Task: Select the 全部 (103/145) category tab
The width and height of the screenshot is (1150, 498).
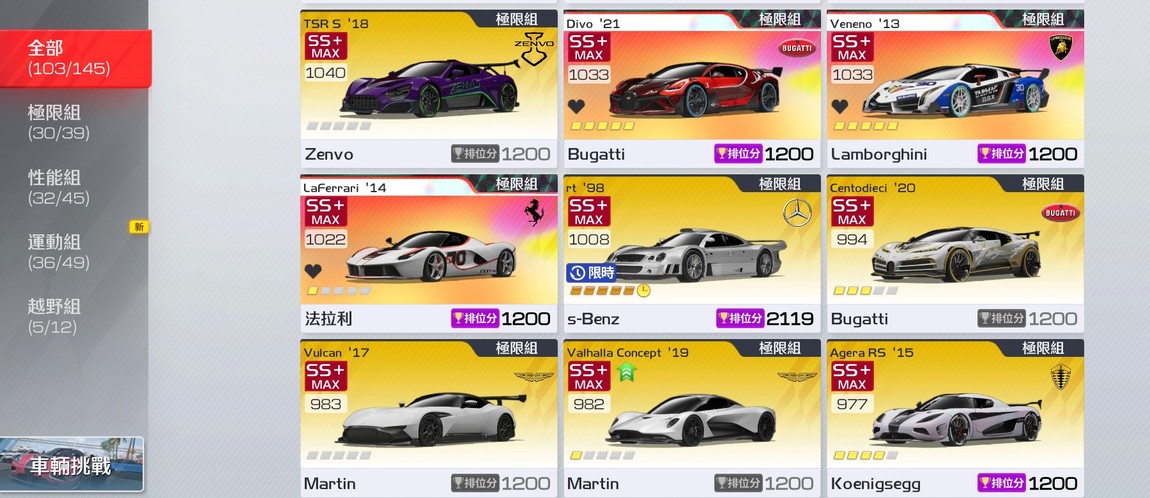Action: click(x=76, y=59)
